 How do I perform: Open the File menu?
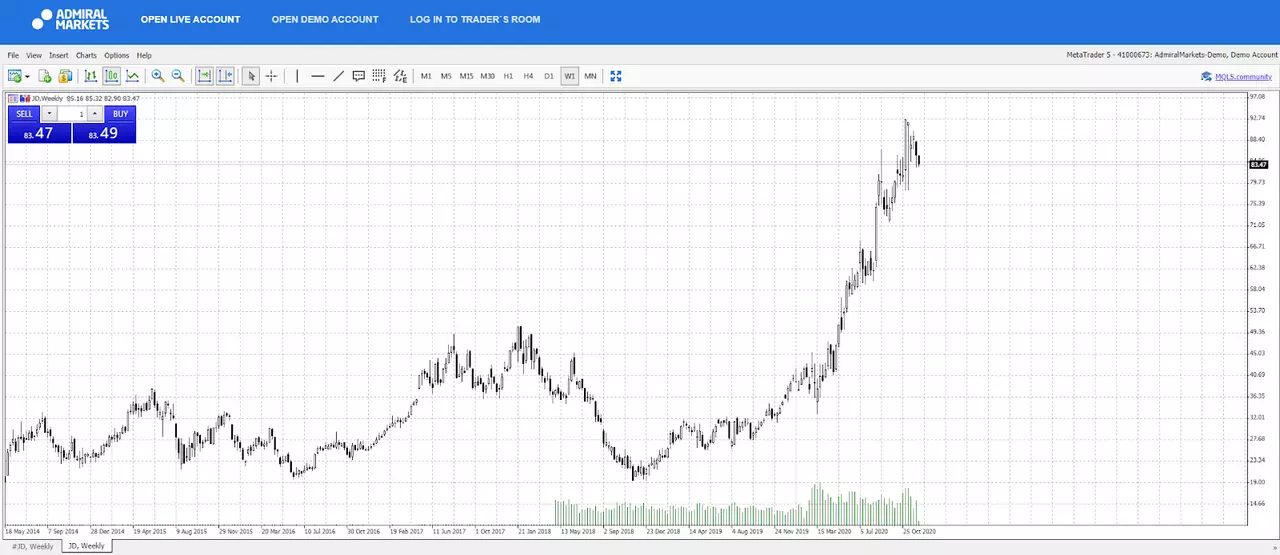tap(13, 55)
